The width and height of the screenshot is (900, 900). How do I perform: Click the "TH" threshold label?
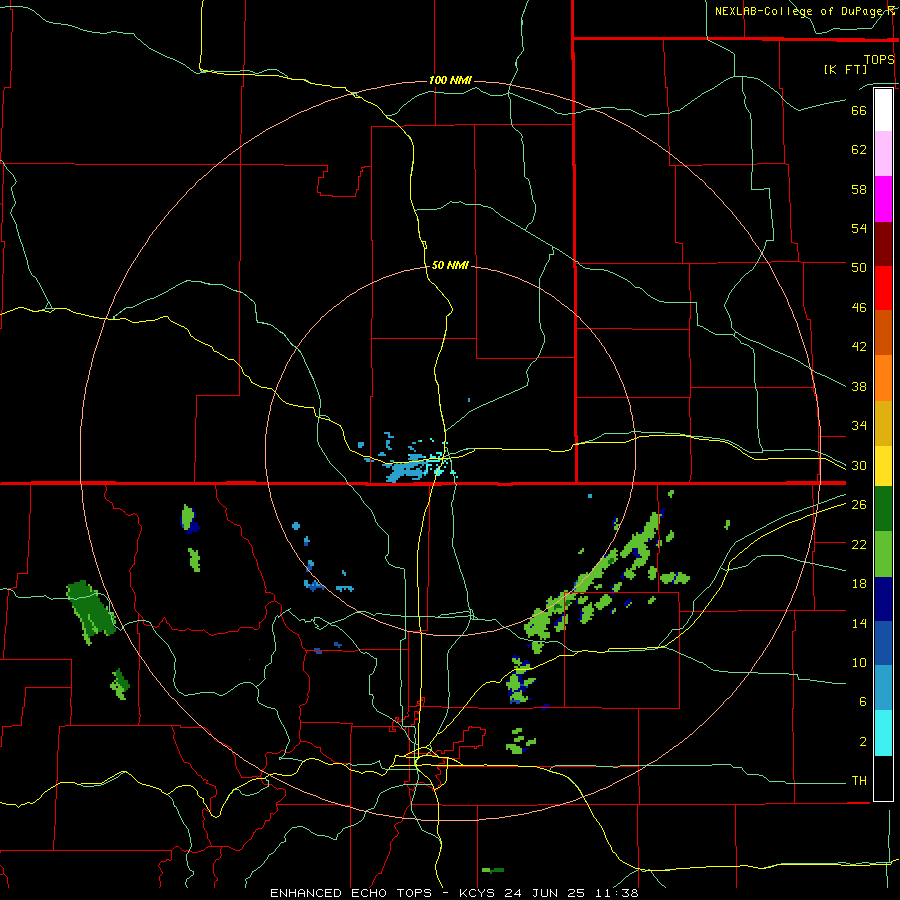pyautogui.click(x=859, y=781)
